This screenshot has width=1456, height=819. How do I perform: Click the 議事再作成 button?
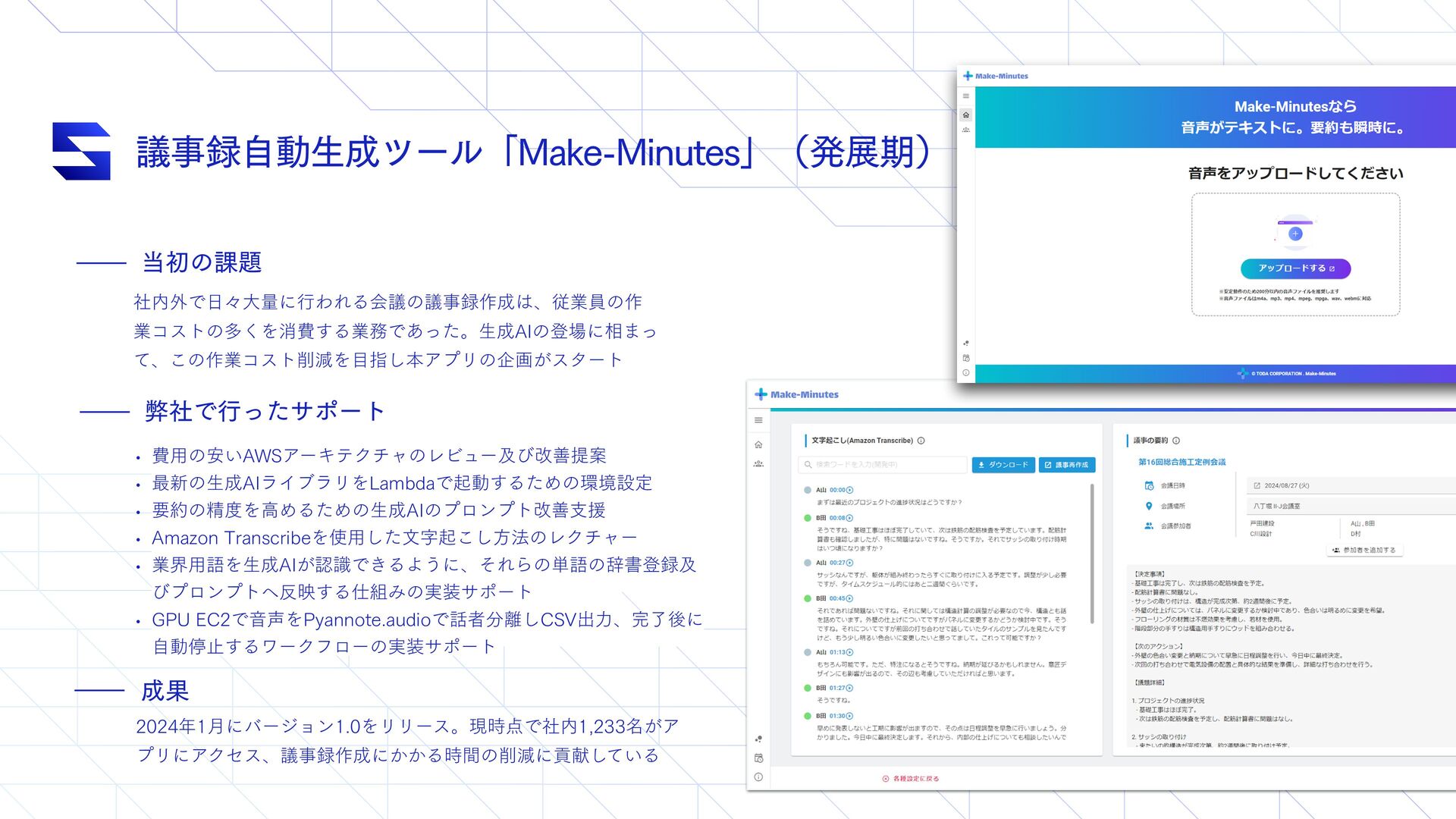point(1066,465)
